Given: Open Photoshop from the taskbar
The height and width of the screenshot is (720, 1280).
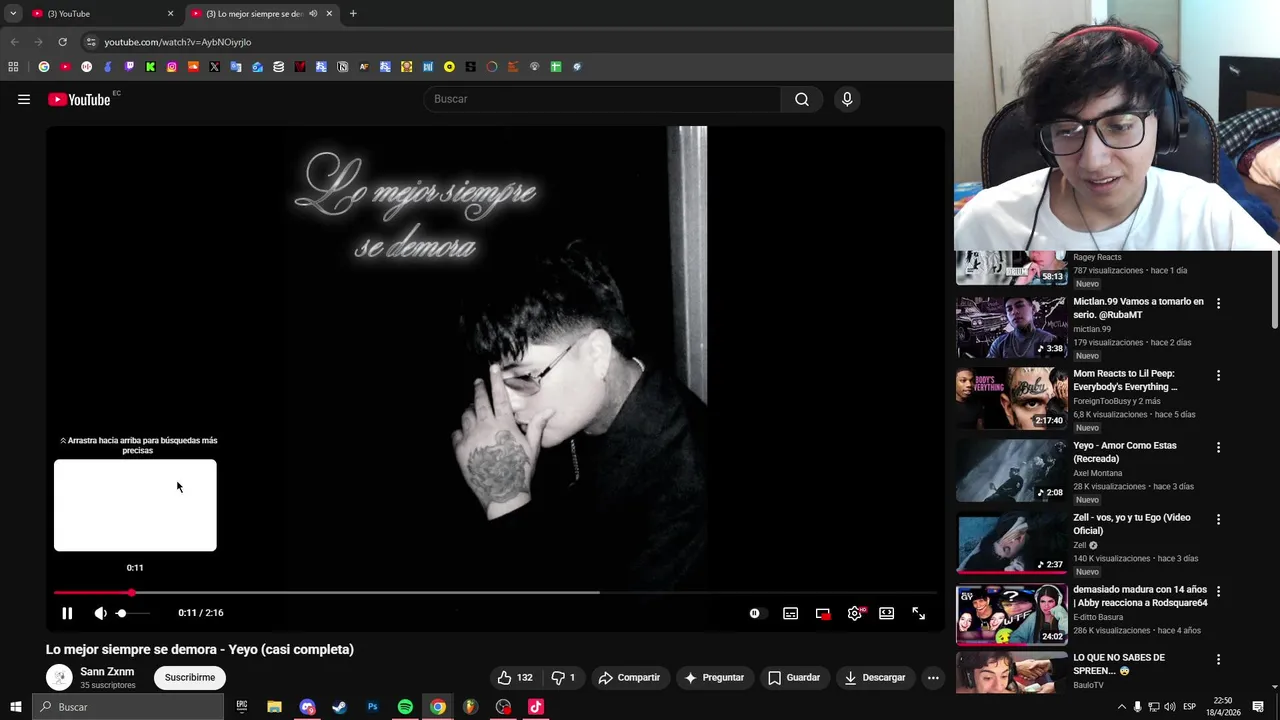Looking at the screenshot, I should point(372,707).
